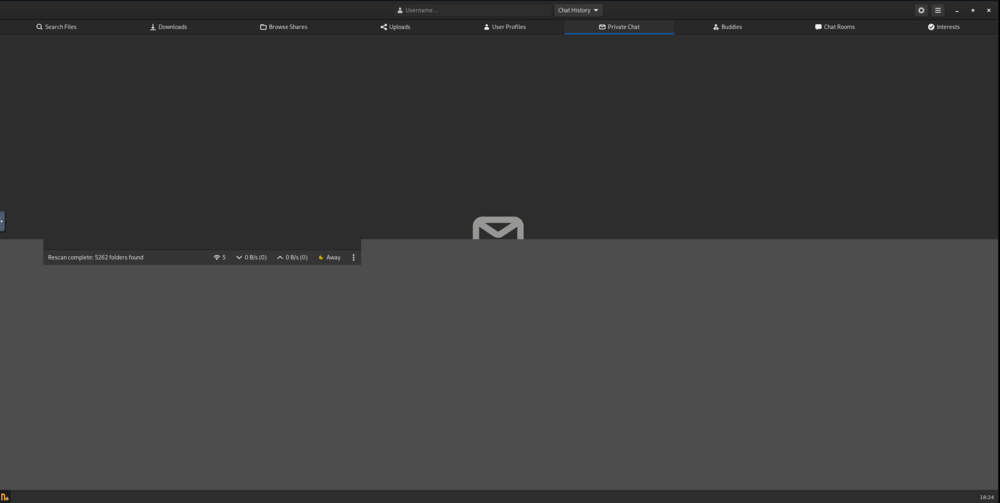Image resolution: width=1000 pixels, height=503 pixels.
Task: Open preferences via the gear icon
Action: click(921, 10)
